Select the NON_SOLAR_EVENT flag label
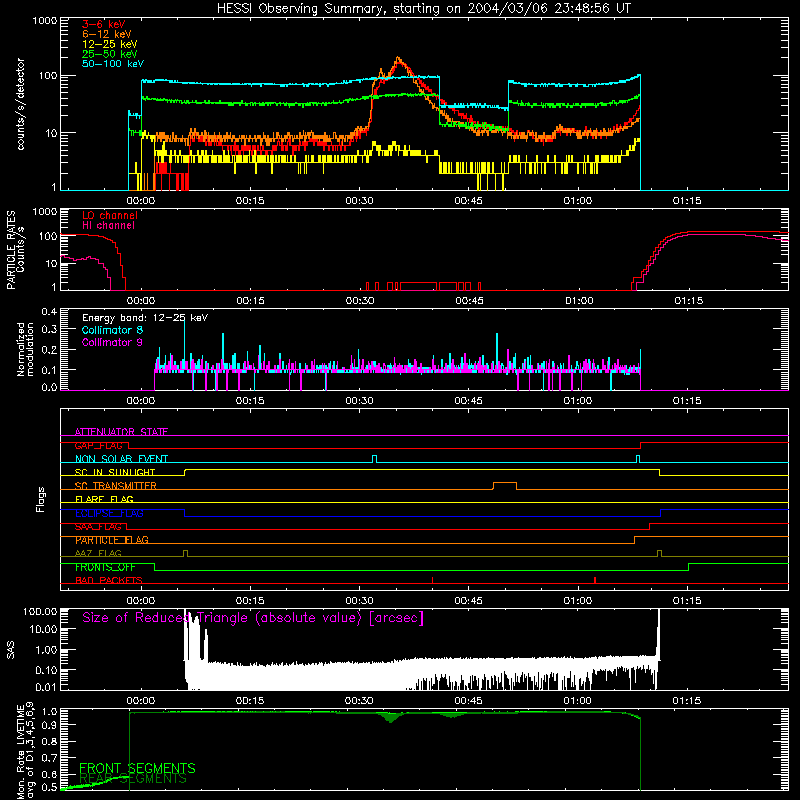The image size is (800, 800). 121,459
